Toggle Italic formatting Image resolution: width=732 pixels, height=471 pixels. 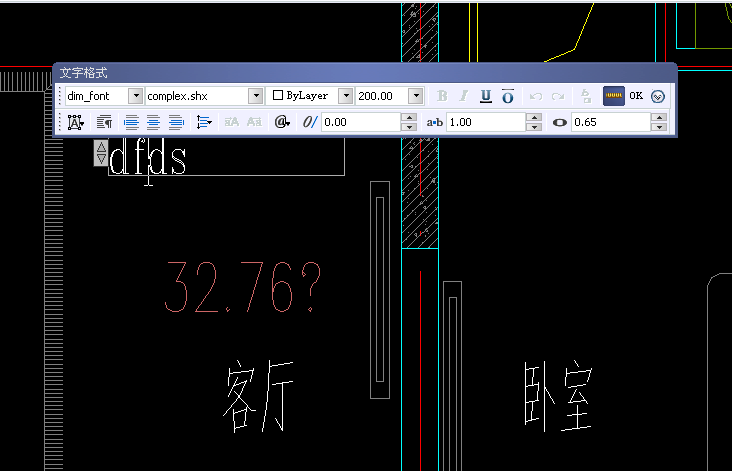pyautogui.click(x=464, y=96)
